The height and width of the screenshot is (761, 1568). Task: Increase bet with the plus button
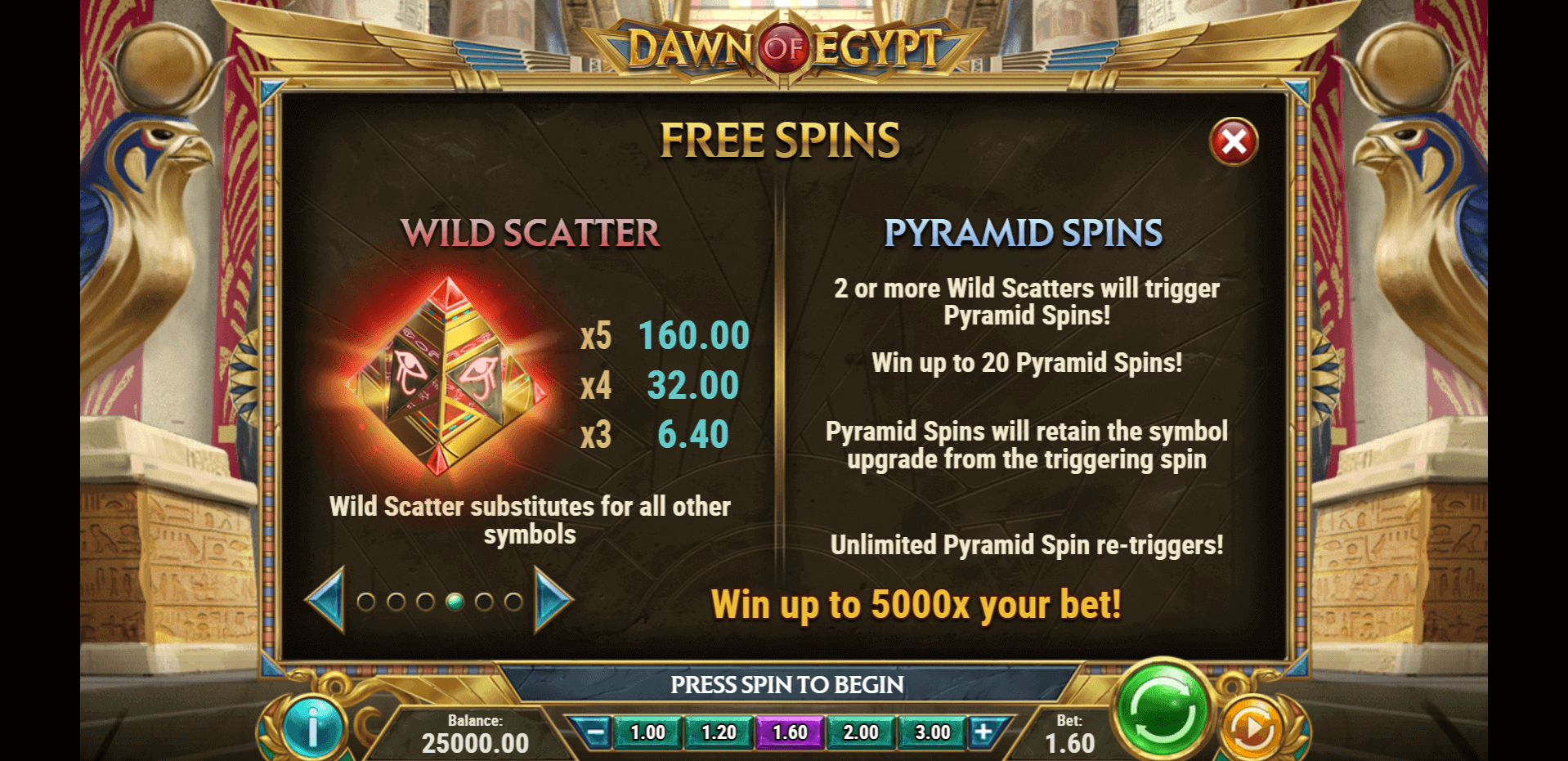[983, 732]
